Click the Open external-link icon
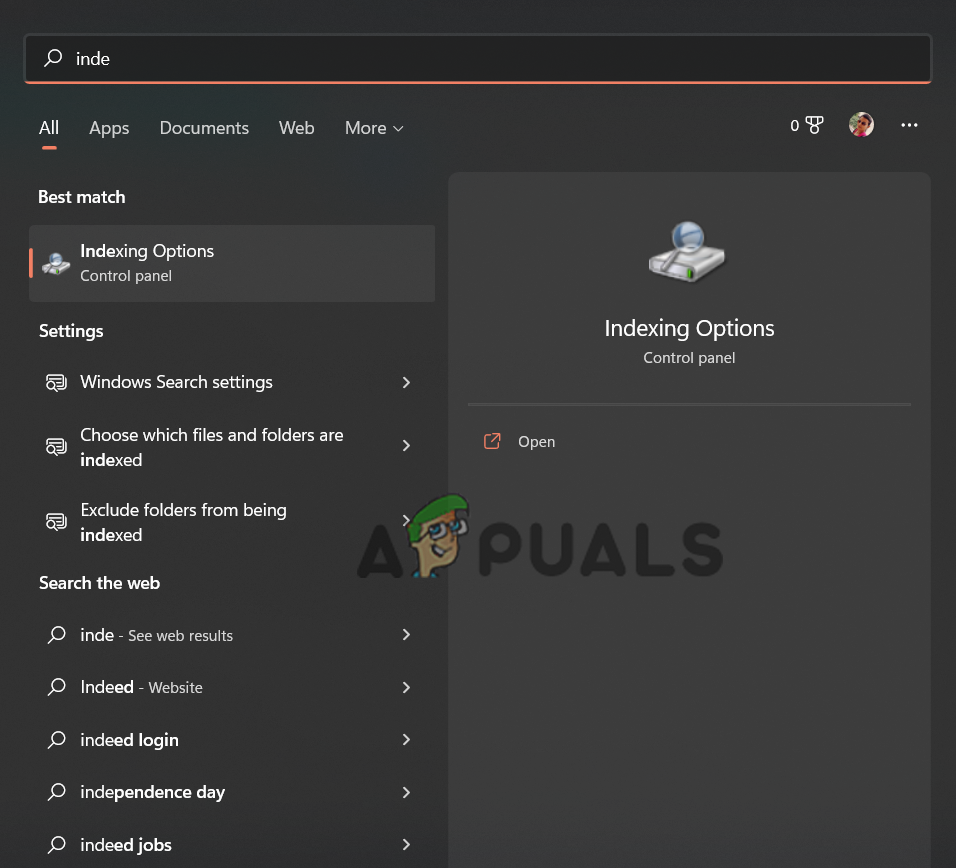This screenshot has width=956, height=868. click(492, 442)
